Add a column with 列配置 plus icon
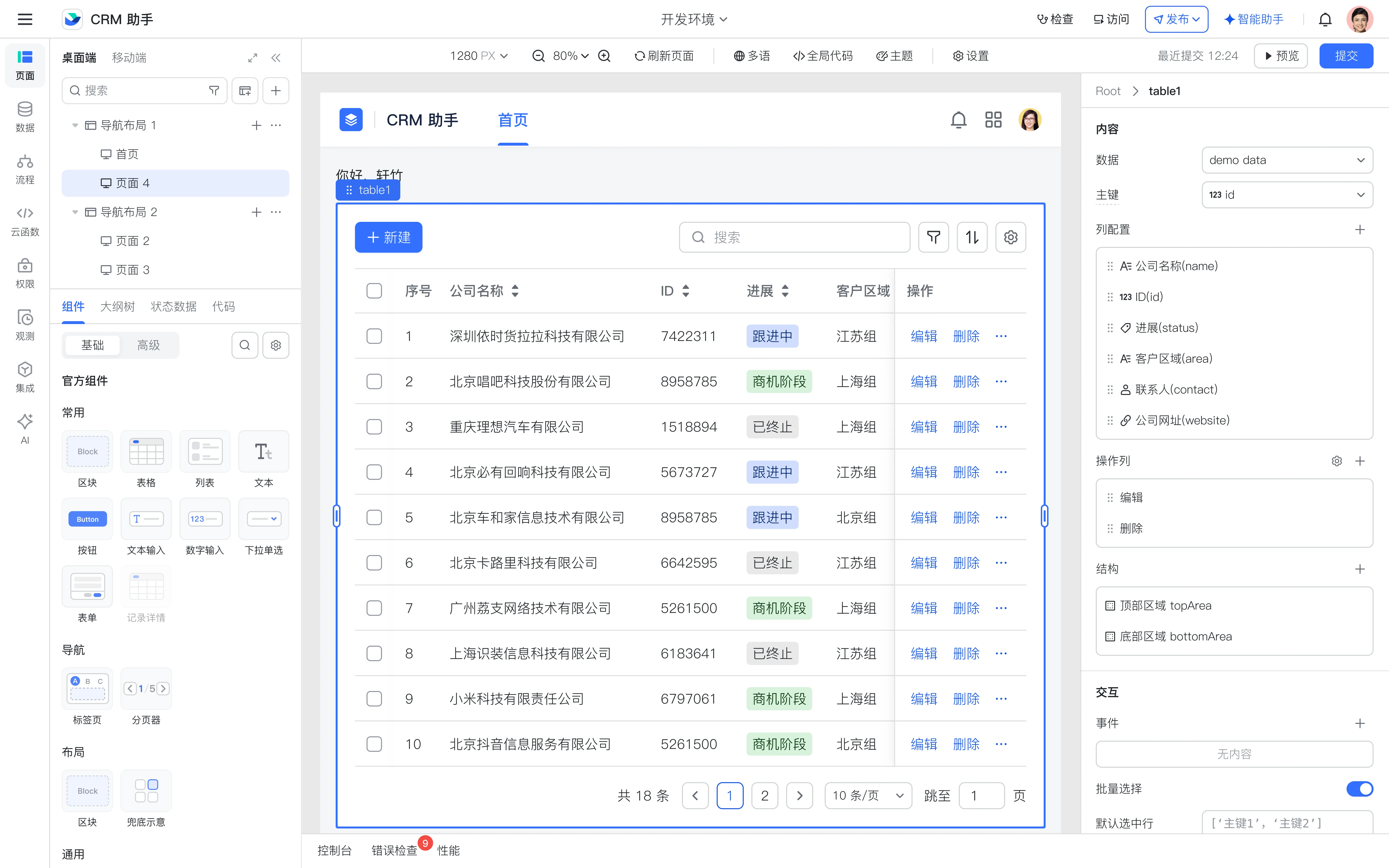Image resolution: width=1389 pixels, height=868 pixels. tap(1360, 230)
